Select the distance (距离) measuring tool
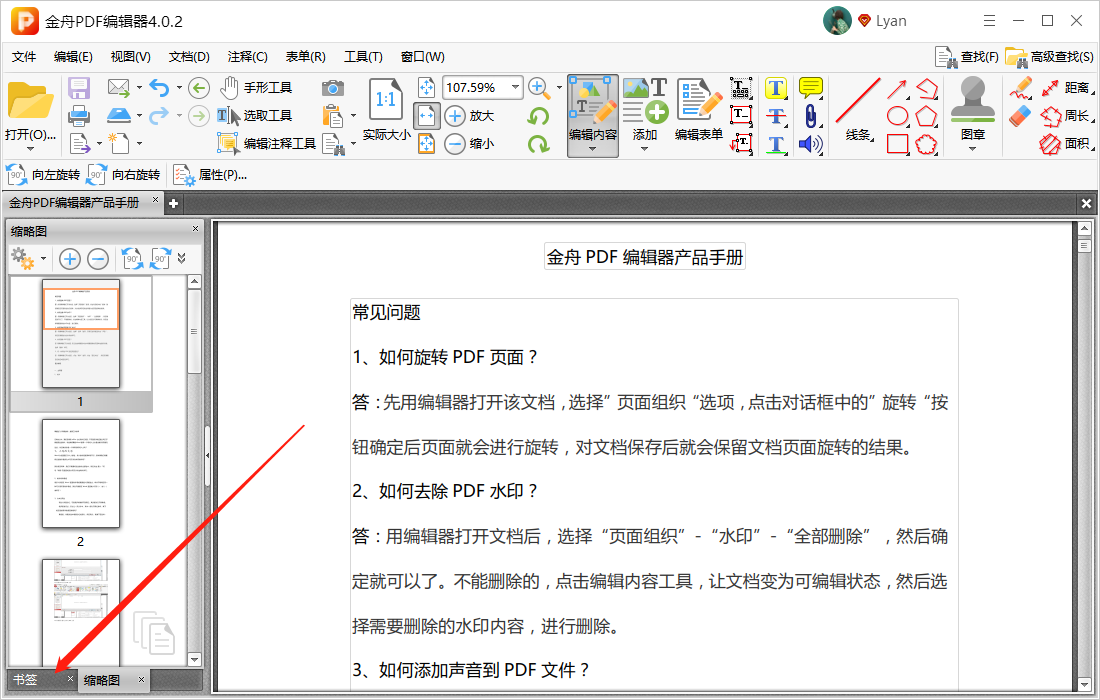Screen dimensions: 1100x700 [x=1067, y=88]
